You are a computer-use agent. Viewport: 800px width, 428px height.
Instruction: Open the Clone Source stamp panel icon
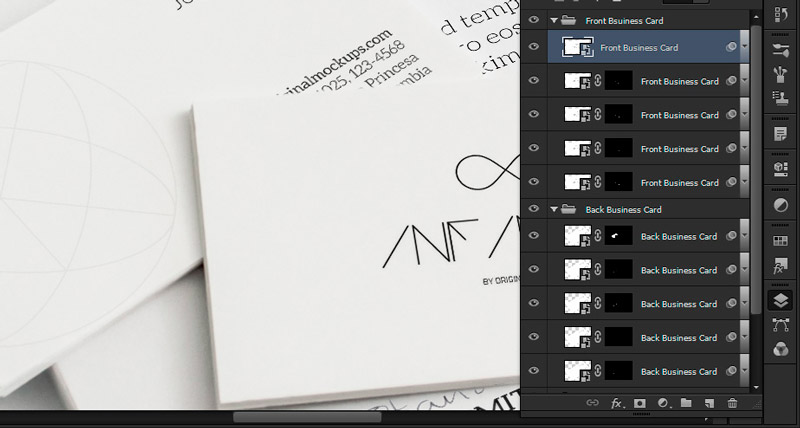click(x=781, y=98)
